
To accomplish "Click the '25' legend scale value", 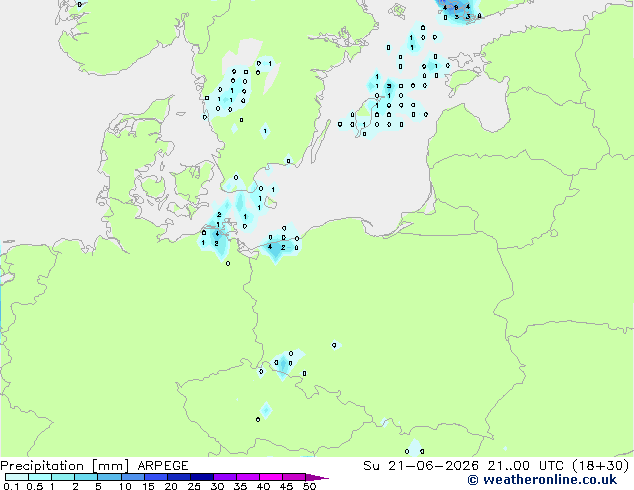I will 194,486.
